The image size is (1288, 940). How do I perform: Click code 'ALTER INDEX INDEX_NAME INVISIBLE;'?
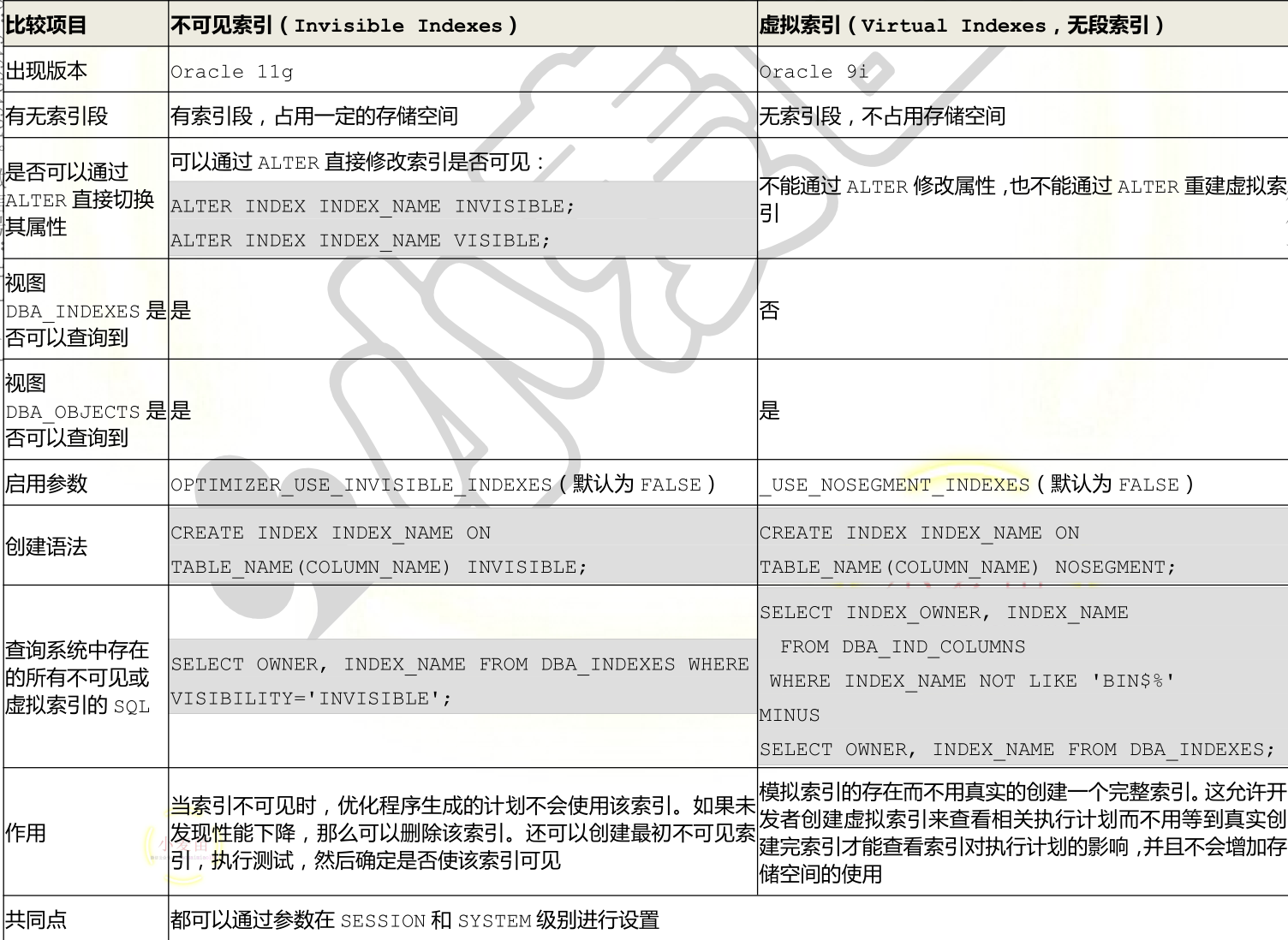coord(373,206)
